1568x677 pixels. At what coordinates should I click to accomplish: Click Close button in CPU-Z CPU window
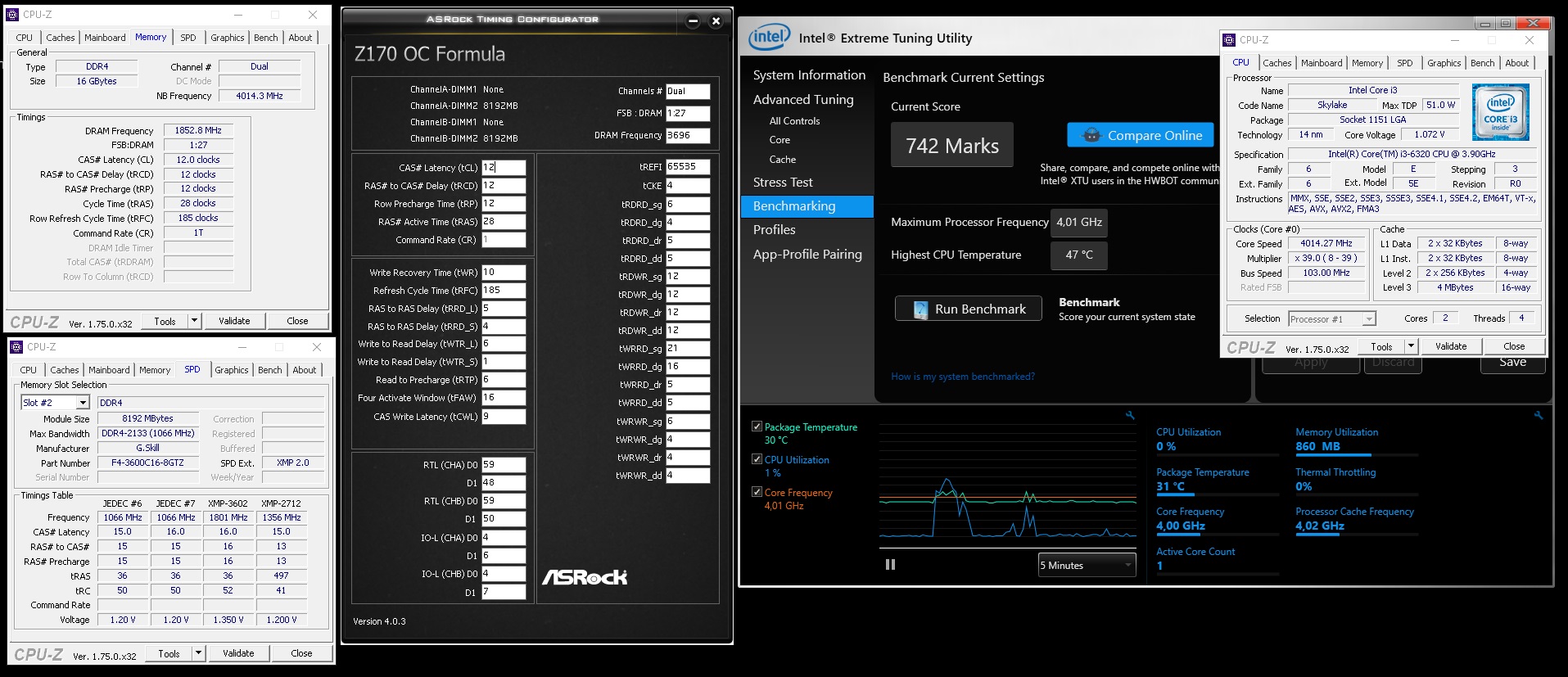pos(1514,346)
